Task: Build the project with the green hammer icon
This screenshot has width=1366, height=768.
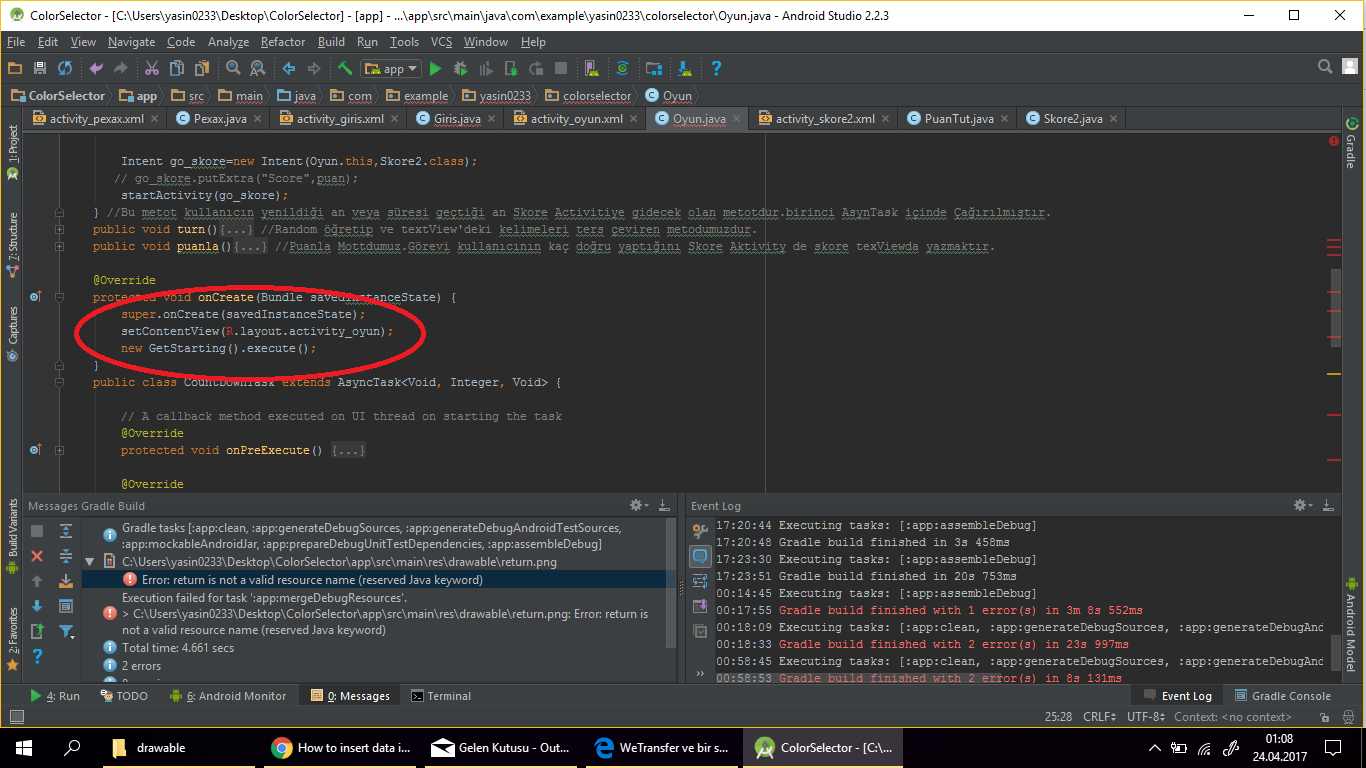Action: click(x=344, y=68)
